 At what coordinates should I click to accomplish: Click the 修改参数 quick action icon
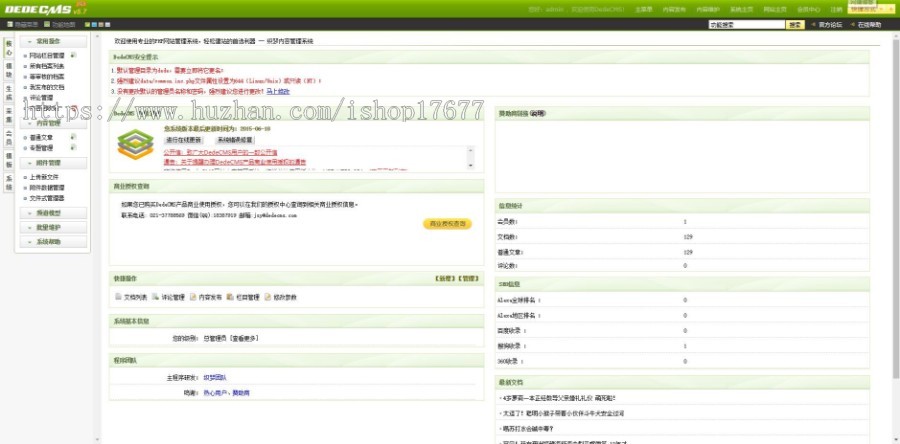click(267, 297)
